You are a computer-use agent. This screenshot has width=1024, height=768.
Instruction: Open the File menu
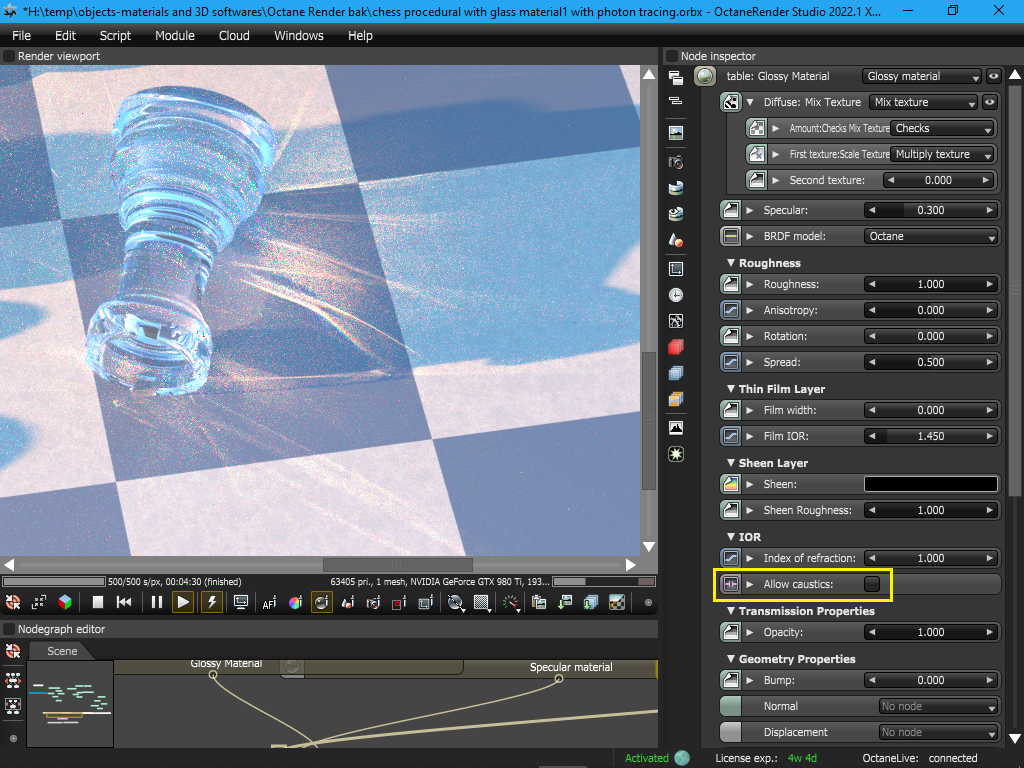tap(22, 36)
